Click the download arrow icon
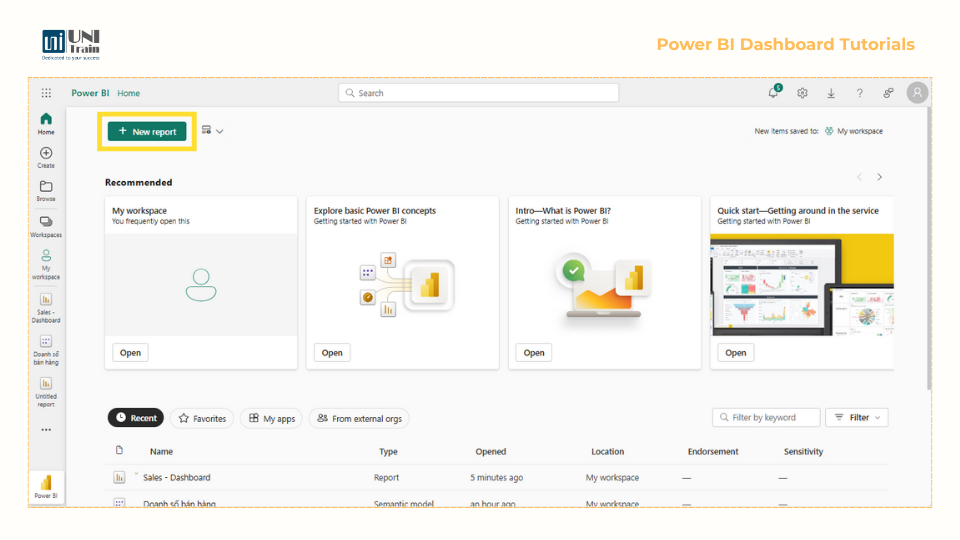 [831, 93]
